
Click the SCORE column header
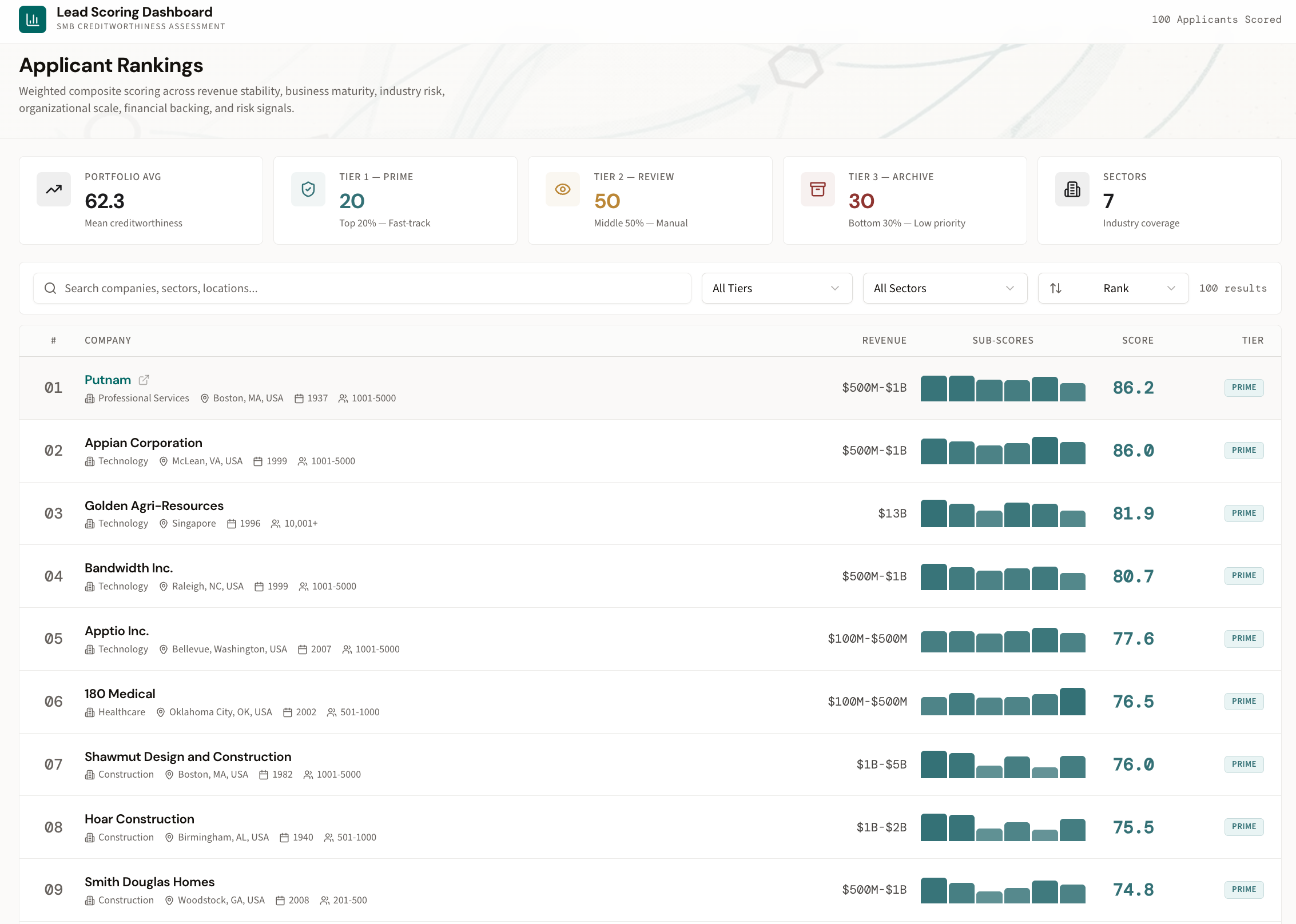[1138, 340]
